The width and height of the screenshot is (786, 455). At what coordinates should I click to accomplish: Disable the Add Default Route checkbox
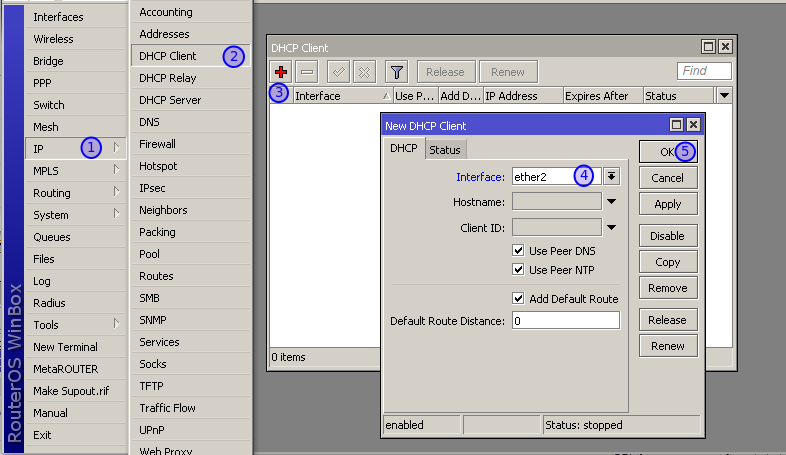coord(518,298)
